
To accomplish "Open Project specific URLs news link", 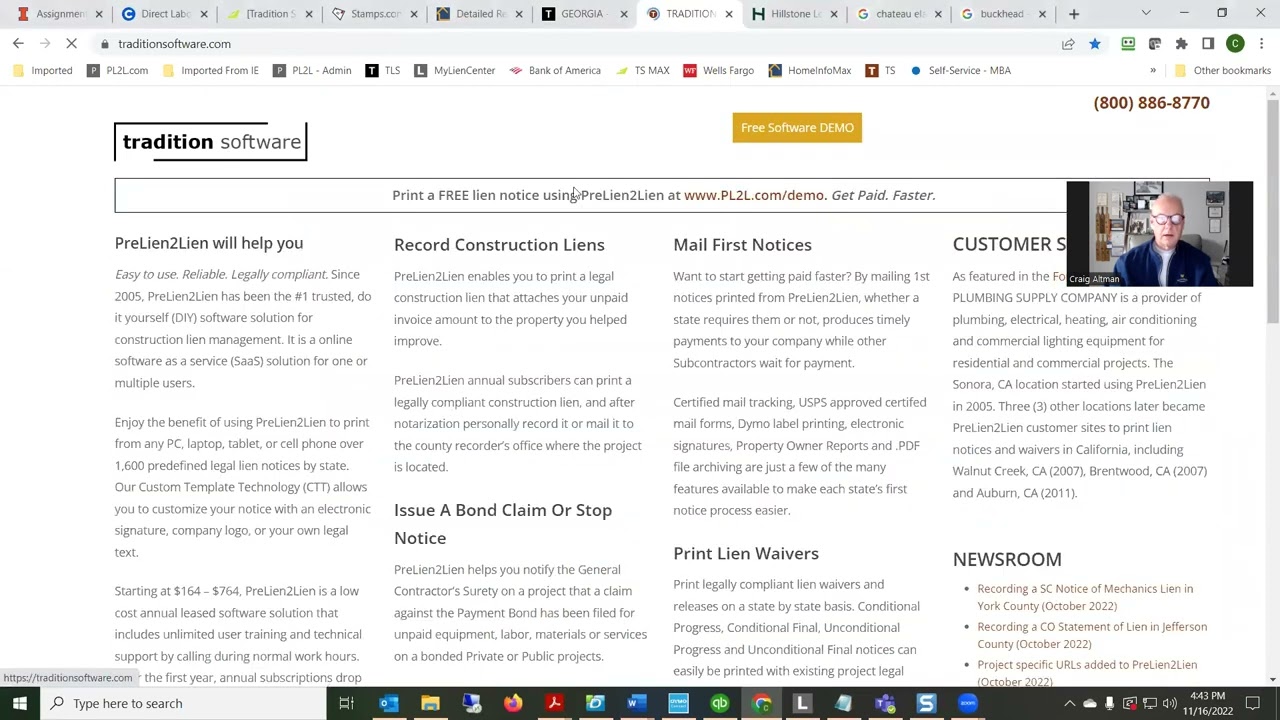I will coord(1087,673).
